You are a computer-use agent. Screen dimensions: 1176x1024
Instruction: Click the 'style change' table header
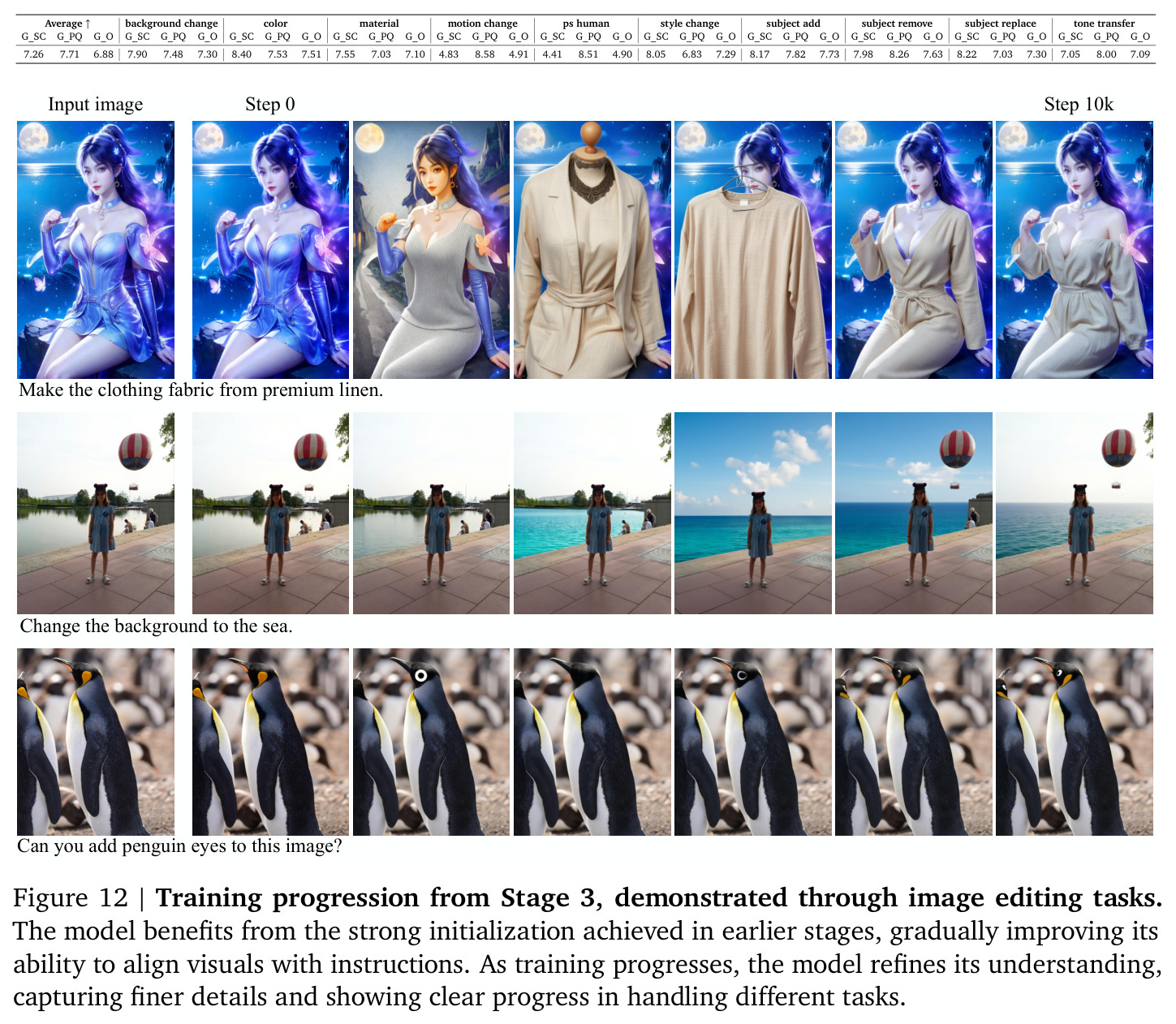click(690, 24)
